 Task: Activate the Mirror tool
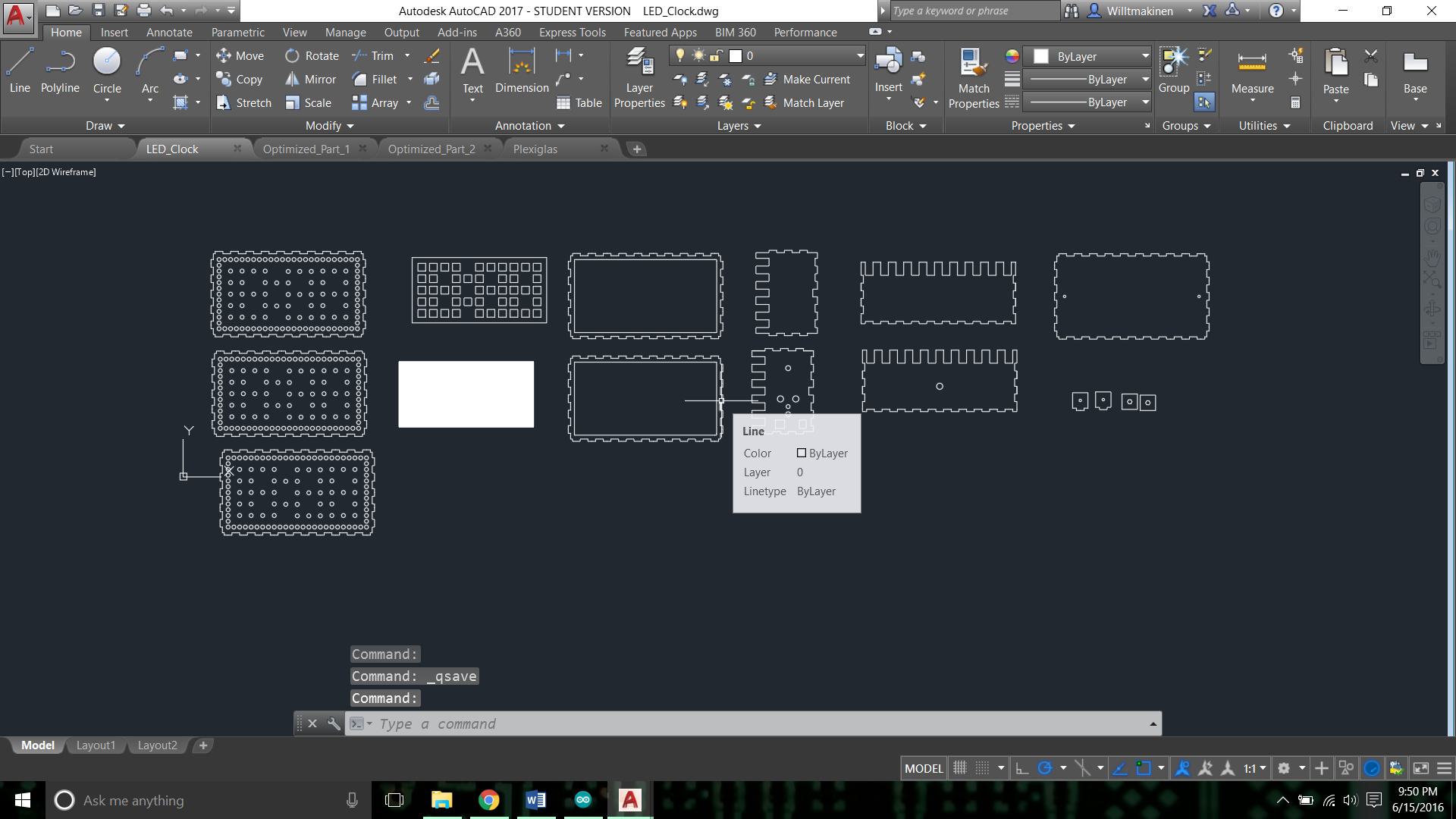pyautogui.click(x=310, y=79)
